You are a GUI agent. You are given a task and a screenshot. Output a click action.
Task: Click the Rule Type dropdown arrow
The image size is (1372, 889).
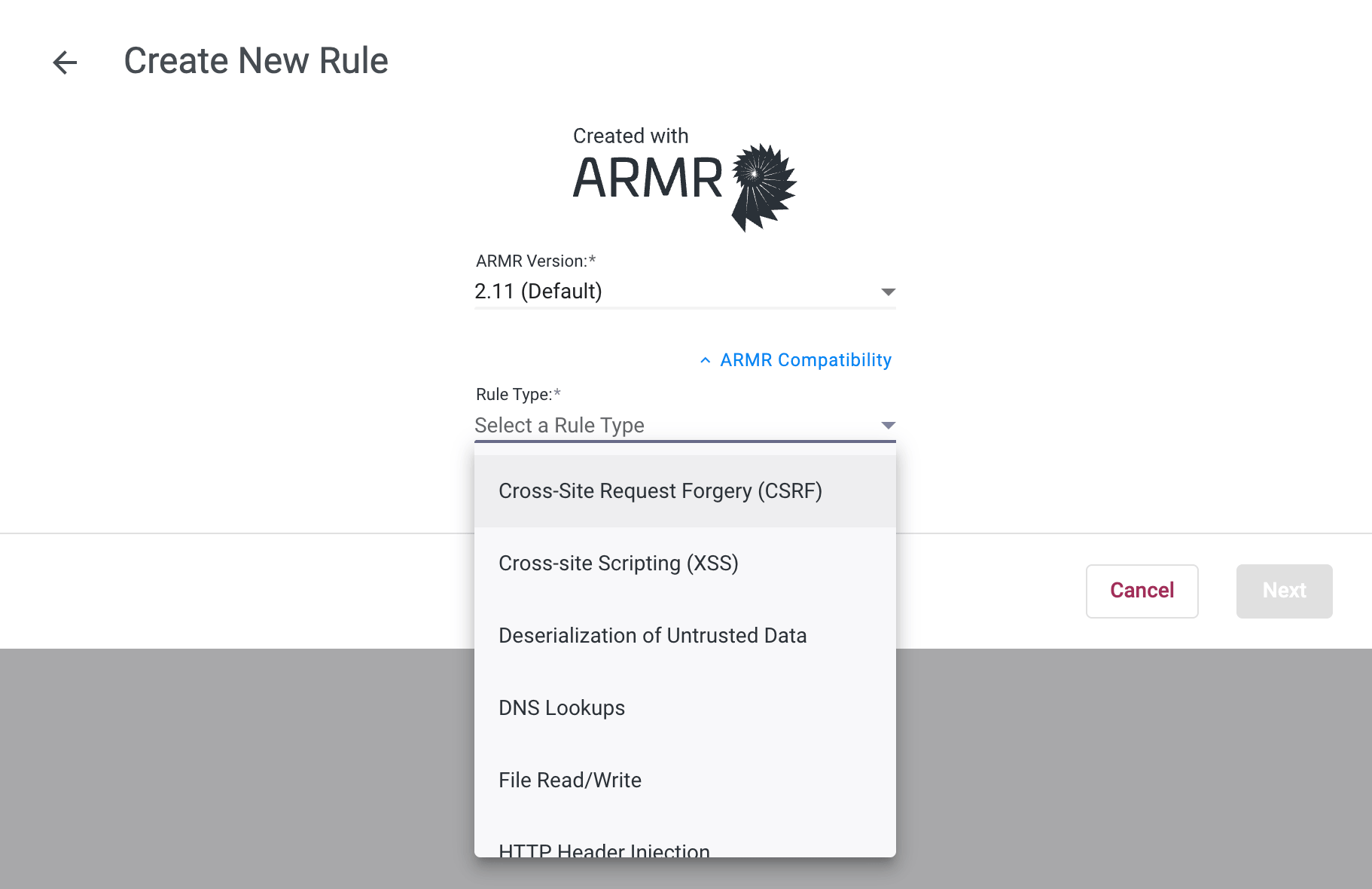(888, 426)
